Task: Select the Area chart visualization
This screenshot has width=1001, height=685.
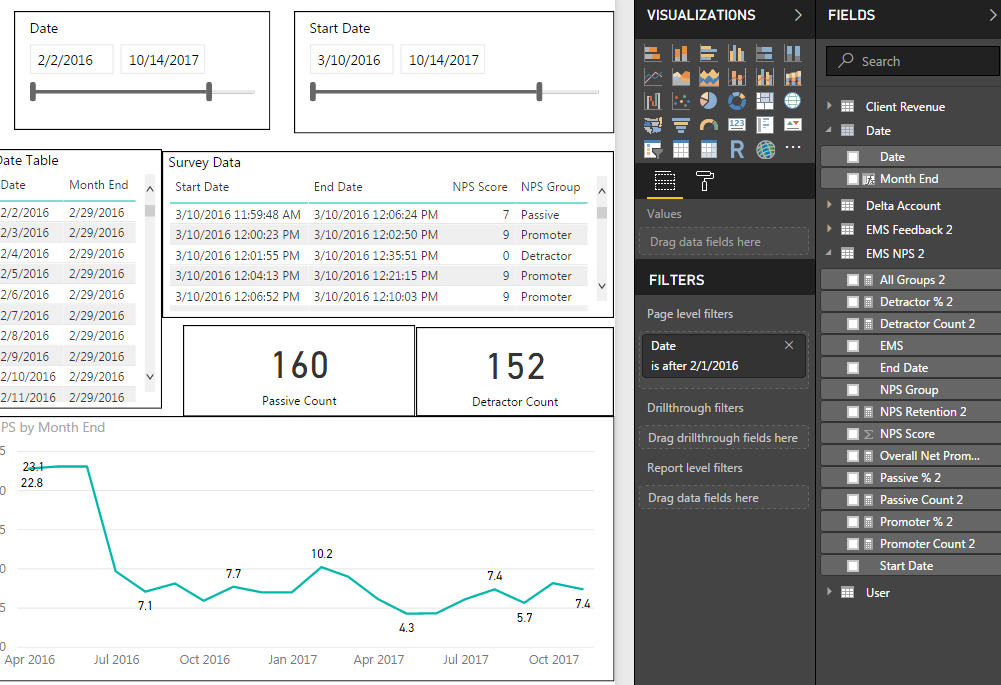Action: click(681, 78)
